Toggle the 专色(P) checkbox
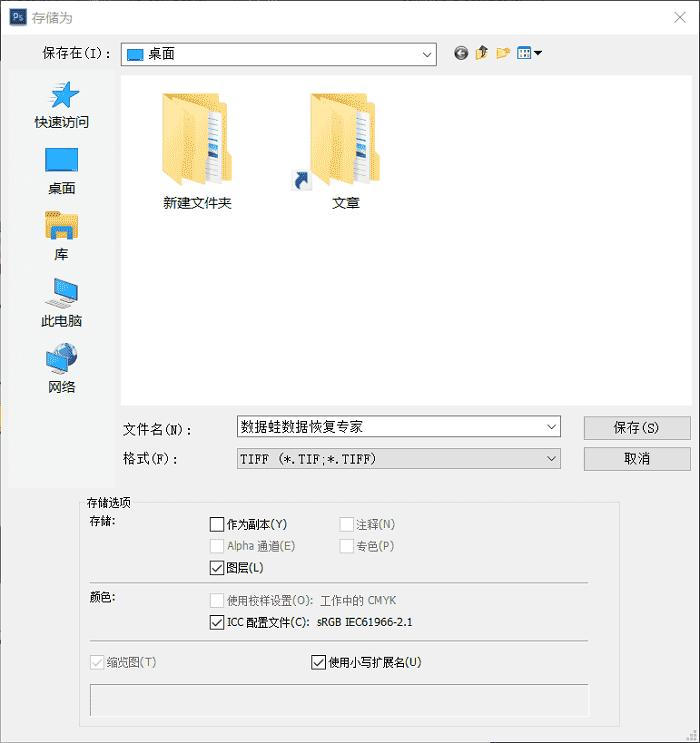The height and width of the screenshot is (743, 700). click(x=347, y=546)
